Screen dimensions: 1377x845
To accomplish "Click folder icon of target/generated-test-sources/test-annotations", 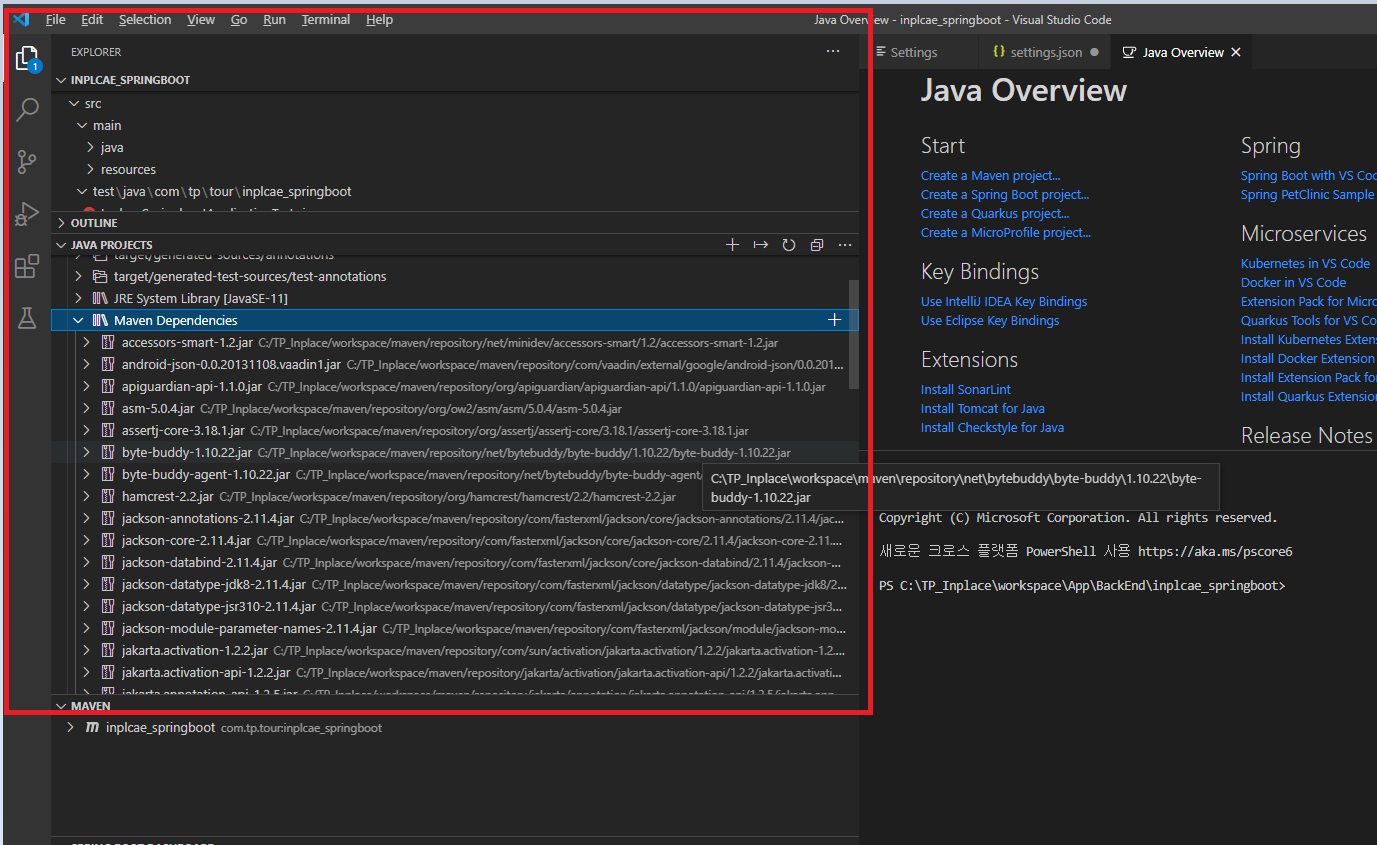I will click(x=100, y=276).
